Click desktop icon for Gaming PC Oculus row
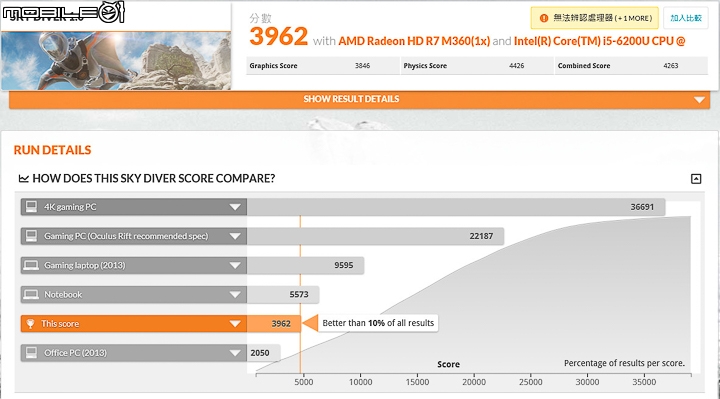Image resolution: width=720 pixels, height=399 pixels. (31, 236)
